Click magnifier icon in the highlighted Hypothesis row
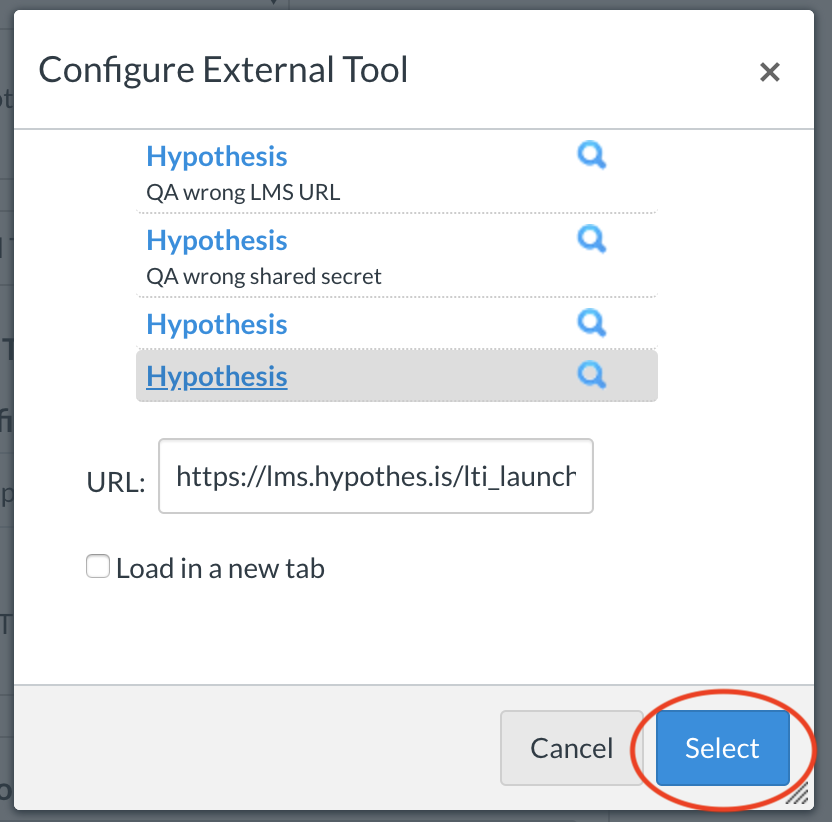 592,375
